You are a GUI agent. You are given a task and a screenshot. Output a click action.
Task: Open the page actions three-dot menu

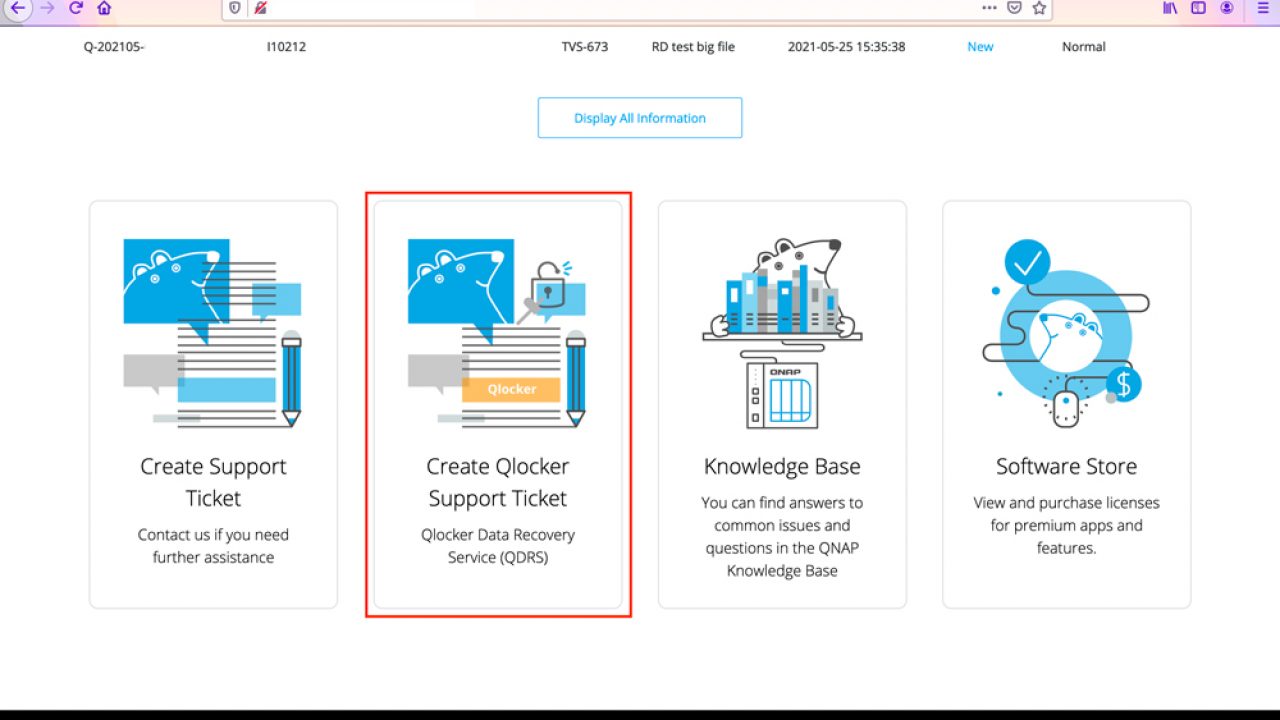click(989, 8)
